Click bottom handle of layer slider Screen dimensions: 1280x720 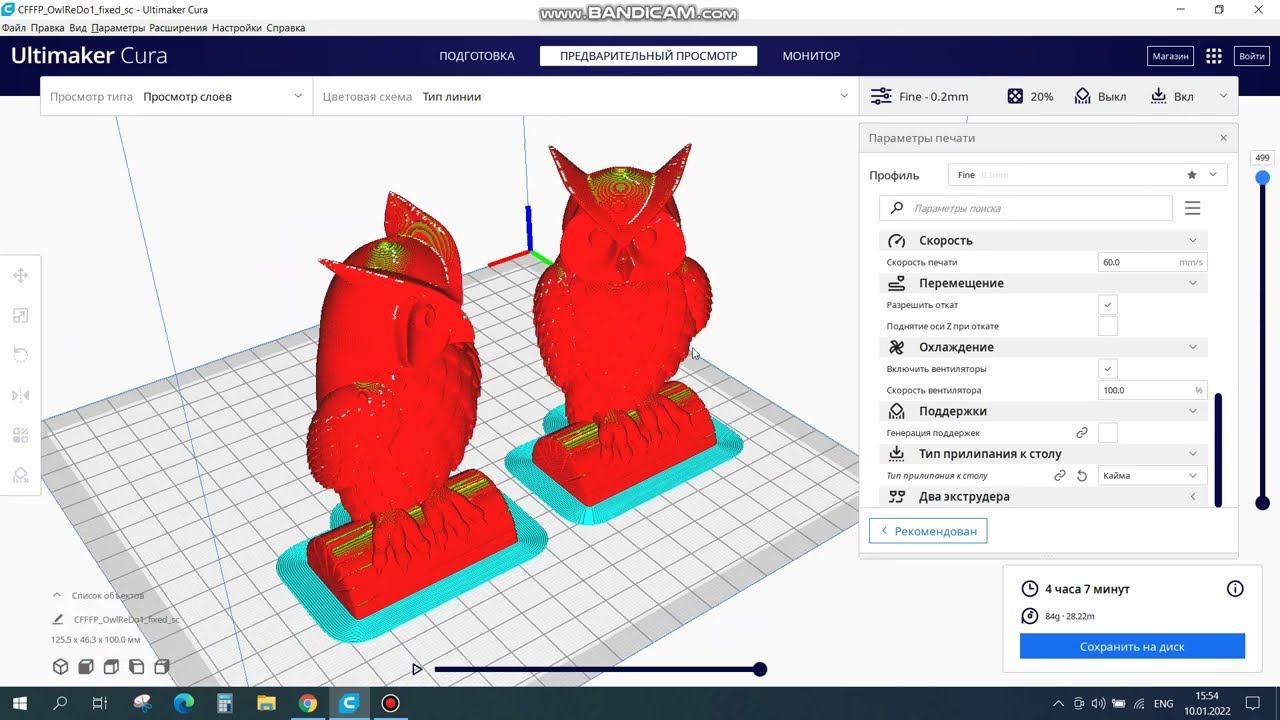1262,503
